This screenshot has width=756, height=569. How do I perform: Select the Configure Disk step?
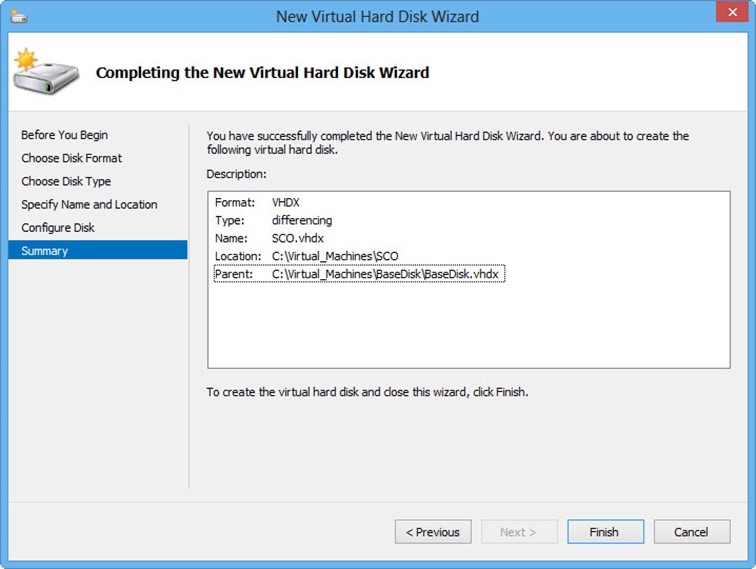tap(64, 227)
